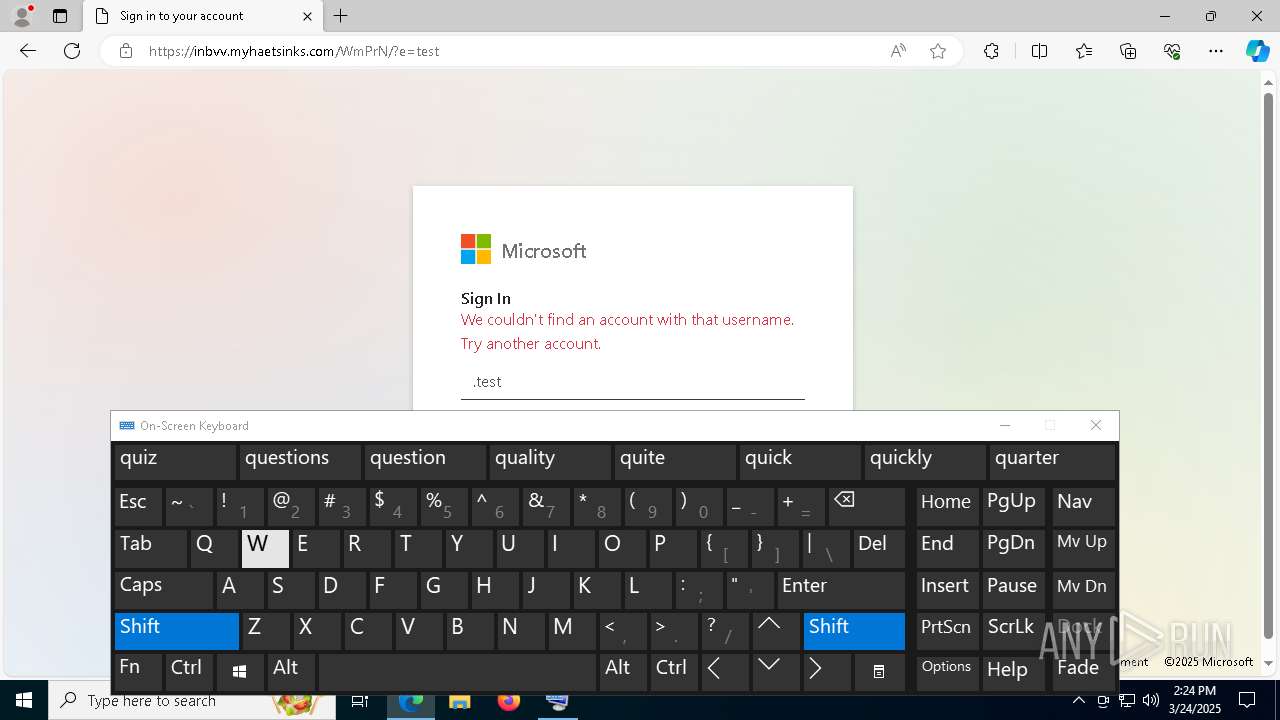Toggle the Fn key

tap(138, 671)
